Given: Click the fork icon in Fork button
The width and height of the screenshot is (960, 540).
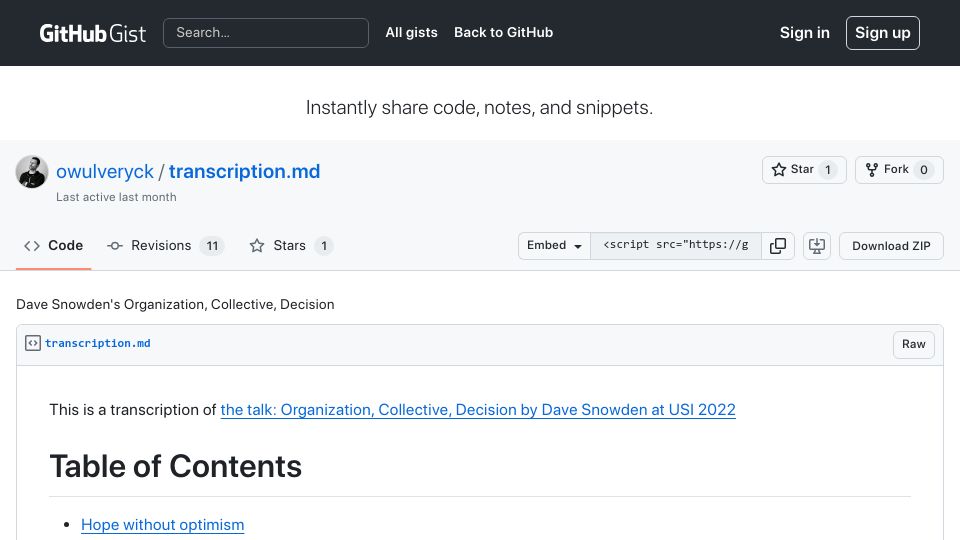Looking at the screenshot, I should [872, 170].
